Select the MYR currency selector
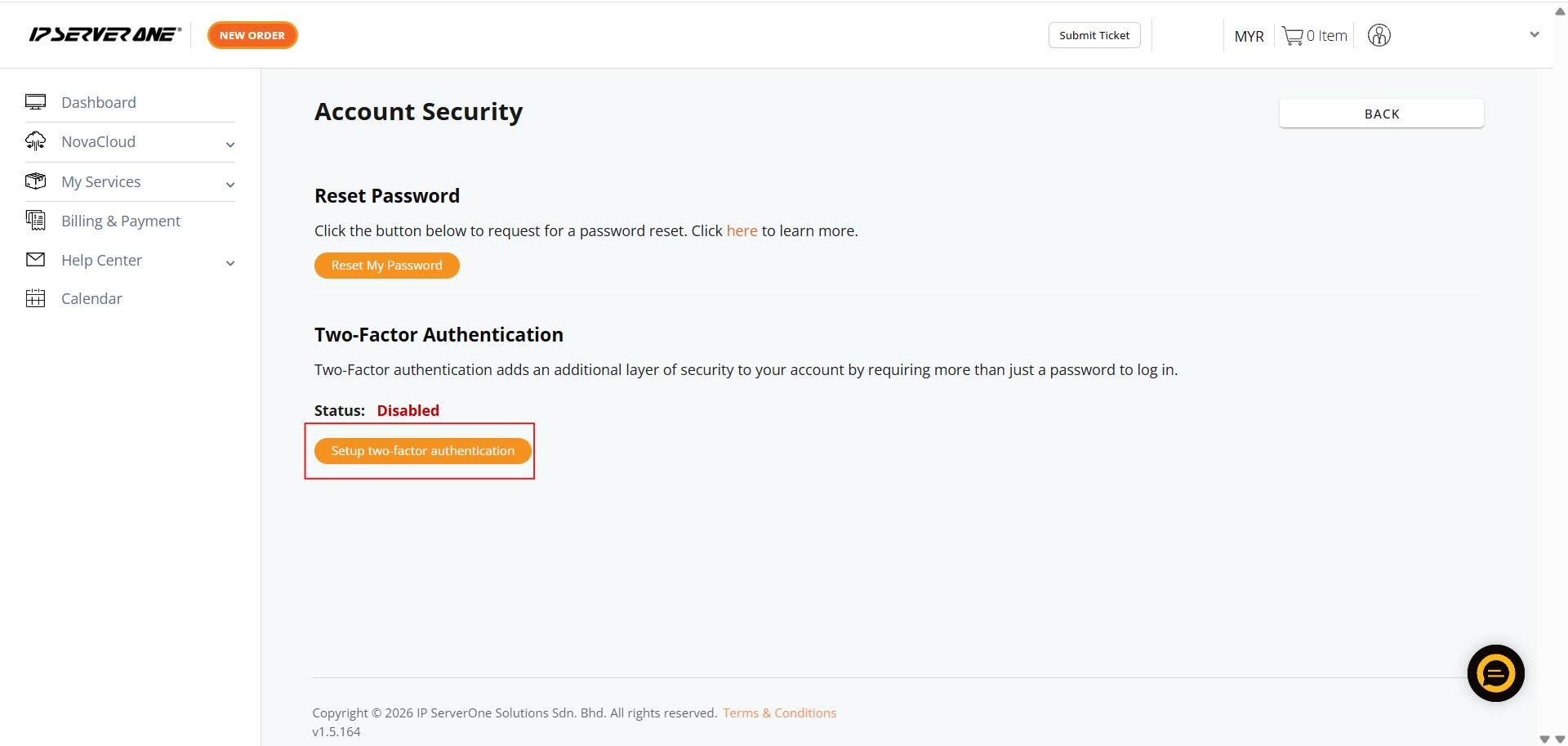The image size is (1568, 746). pos(1249,36)
